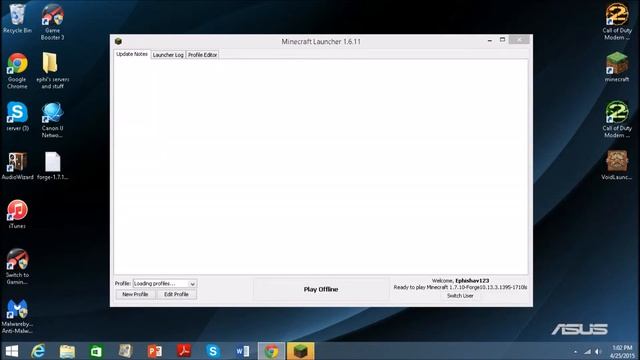The height and width of the screenshot is (360, 640).
Task: Click Minecraft Launcher title bar block icon
Action: tap(118, 41)
